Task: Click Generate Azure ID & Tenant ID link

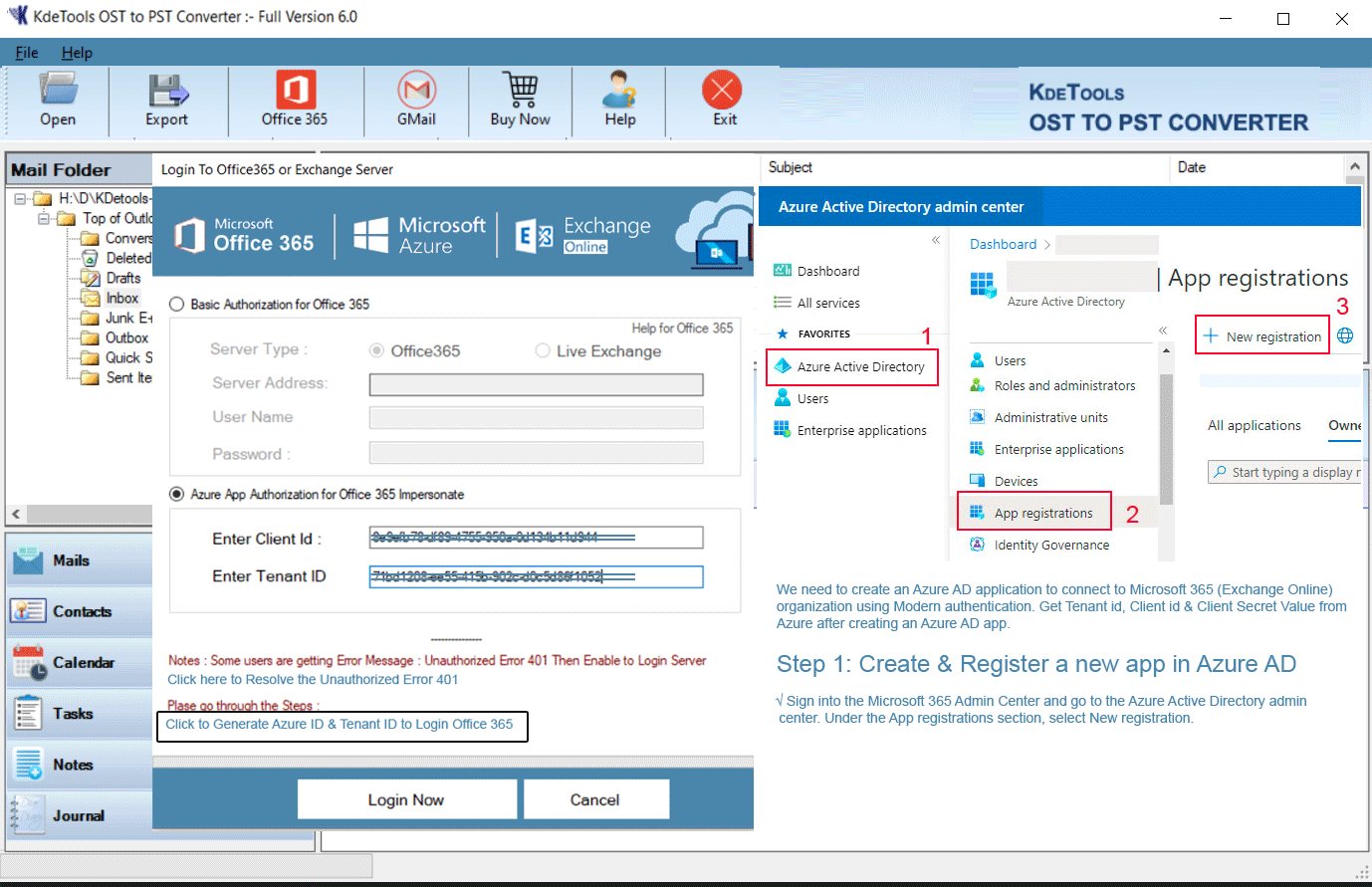Action: 340,725
